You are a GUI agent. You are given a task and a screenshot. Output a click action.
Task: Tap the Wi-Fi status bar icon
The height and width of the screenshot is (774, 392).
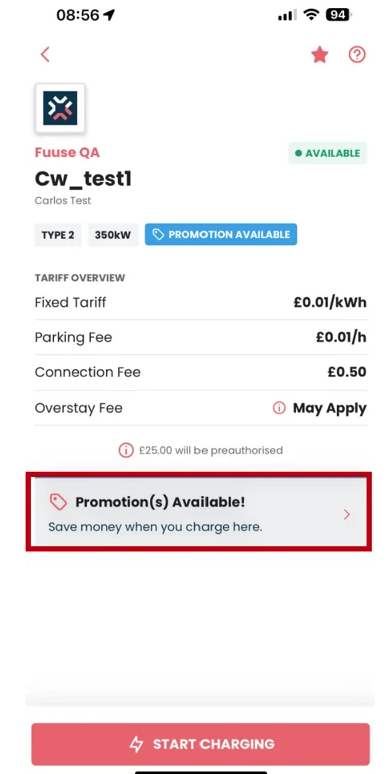coord(311,15)
